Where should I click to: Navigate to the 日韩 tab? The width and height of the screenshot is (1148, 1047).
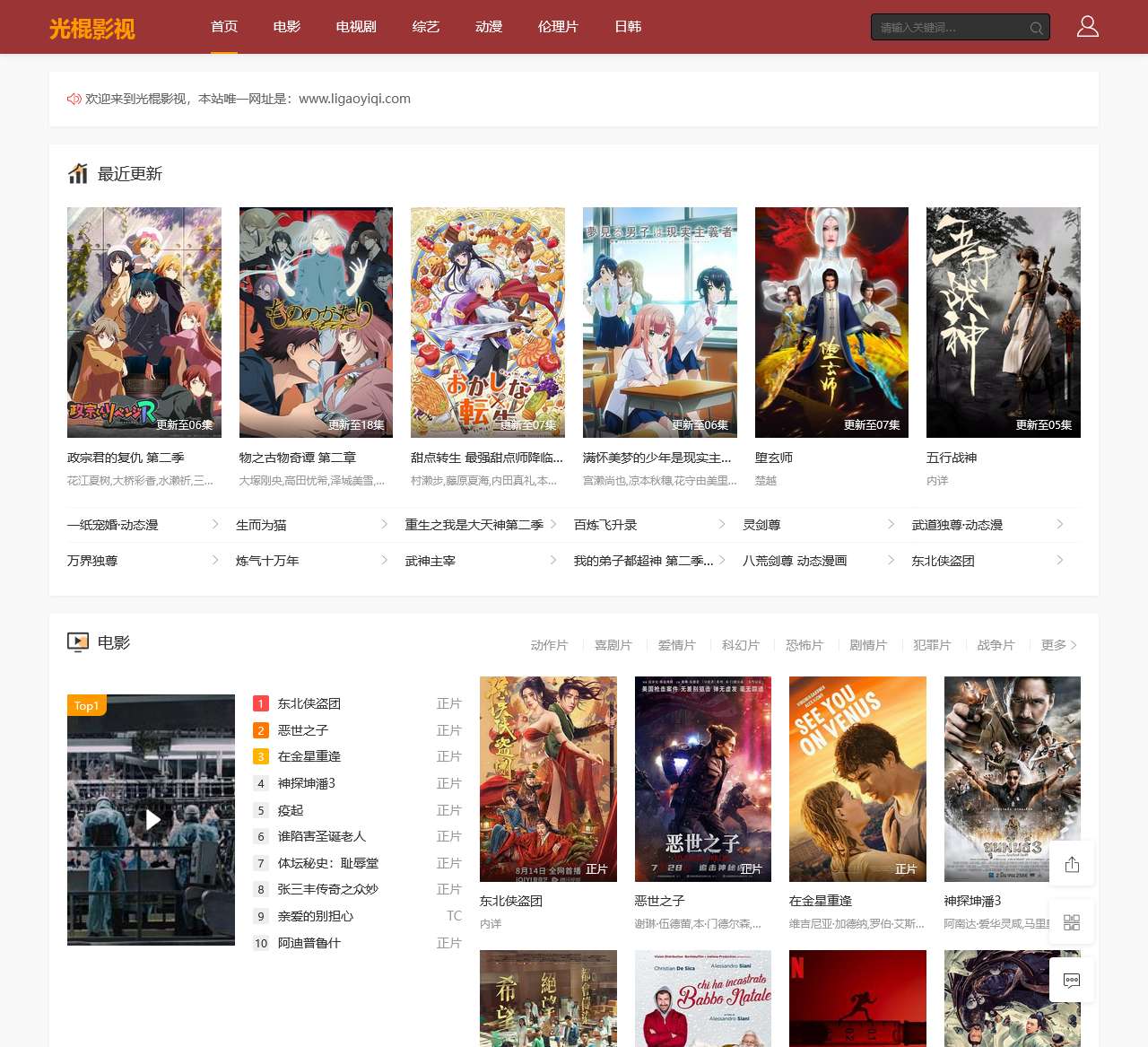[x=628, y=27]
